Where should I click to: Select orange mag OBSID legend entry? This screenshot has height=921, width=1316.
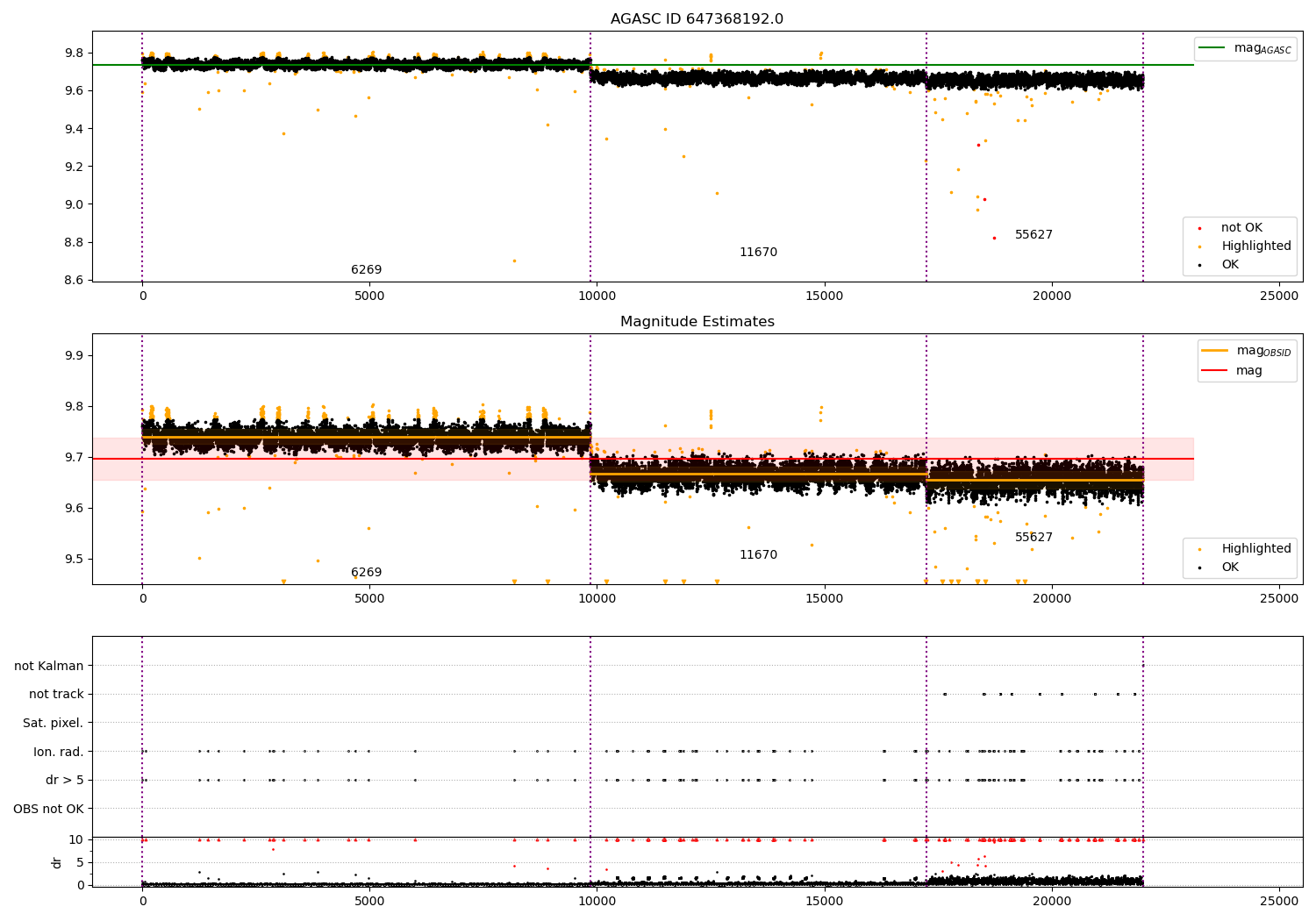coord(1246,351)
